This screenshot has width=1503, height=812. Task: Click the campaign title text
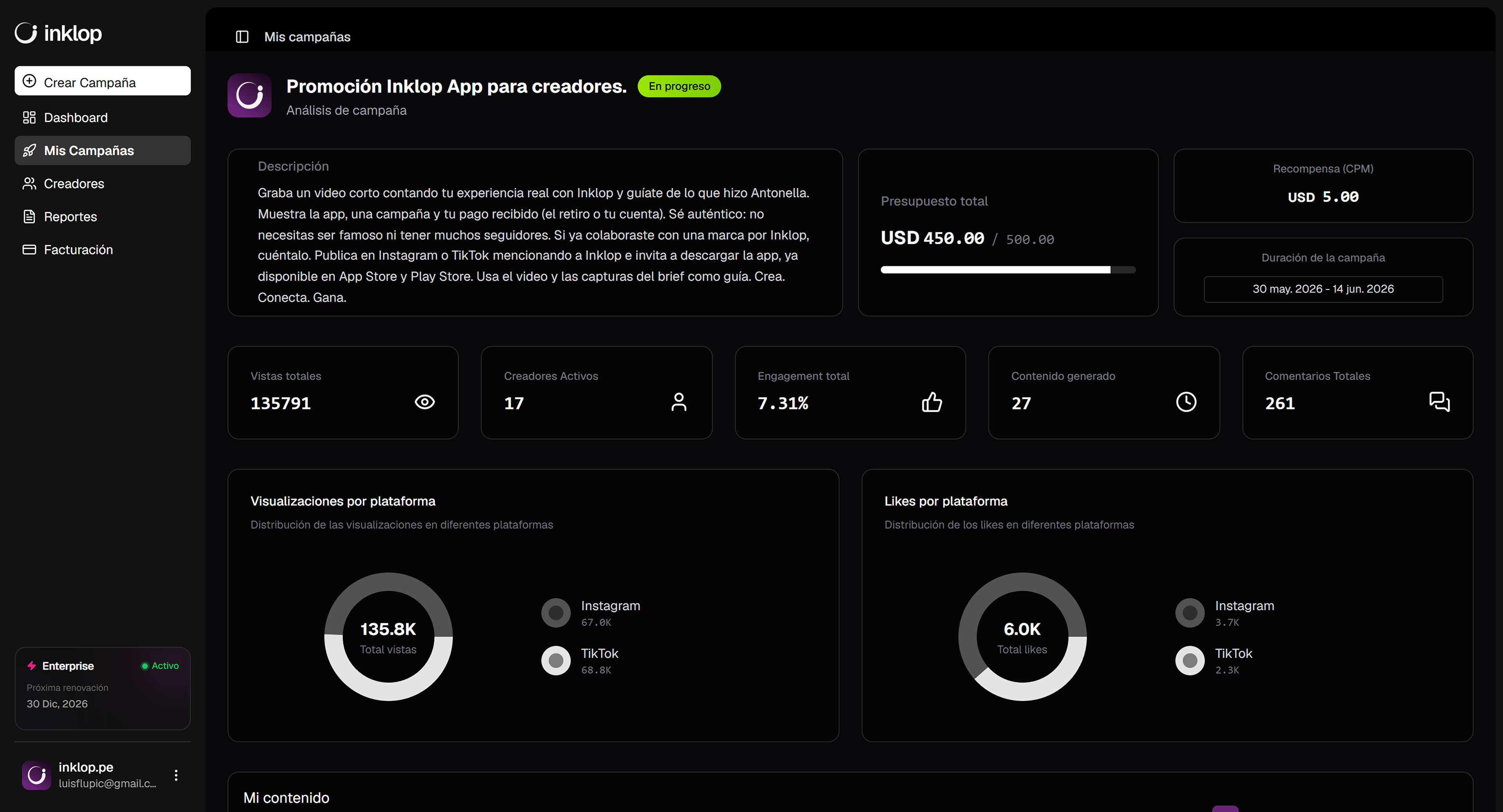click(456, 86)
